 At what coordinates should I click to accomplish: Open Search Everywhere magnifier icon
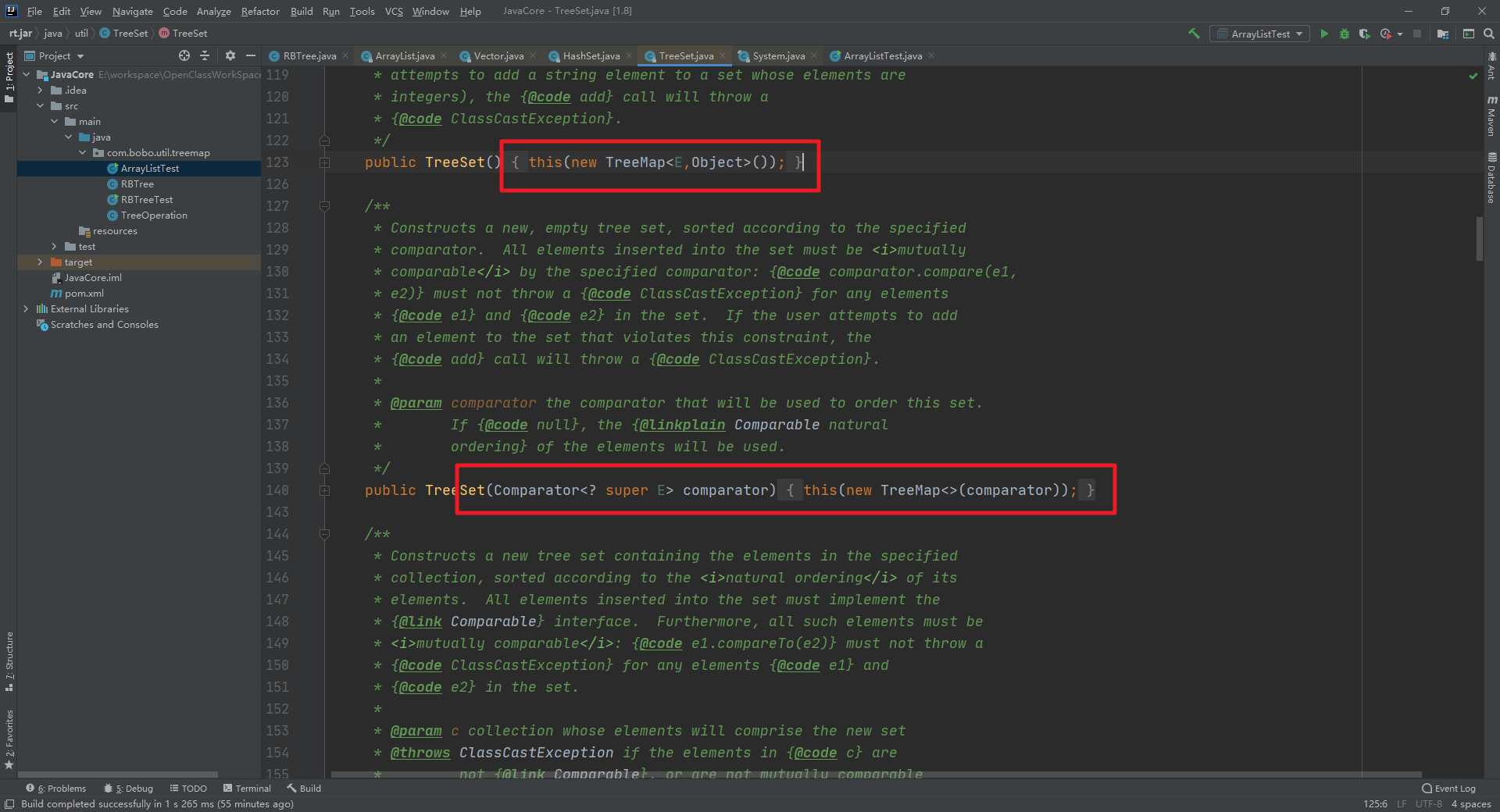(1489, 34)
